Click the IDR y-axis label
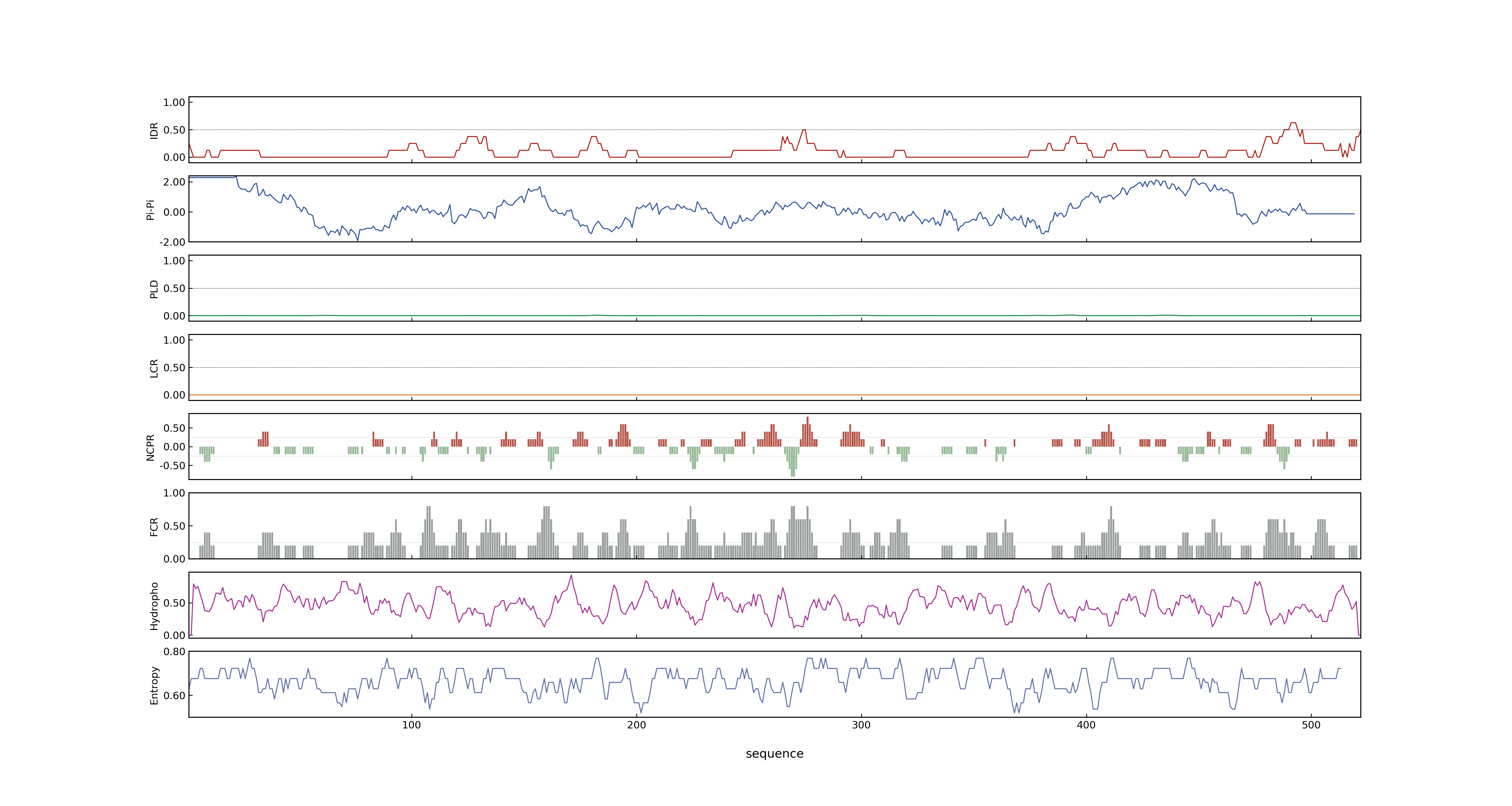The width and height of the screenshot is (1512, 806). tap(154, 130)
